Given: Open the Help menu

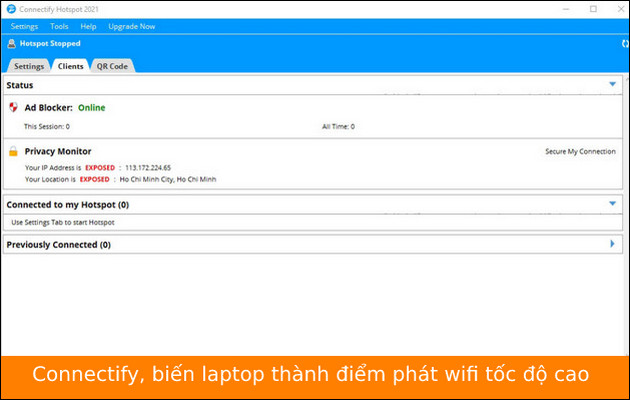Looking at the screenshot, I should click(x=88, y=26).
